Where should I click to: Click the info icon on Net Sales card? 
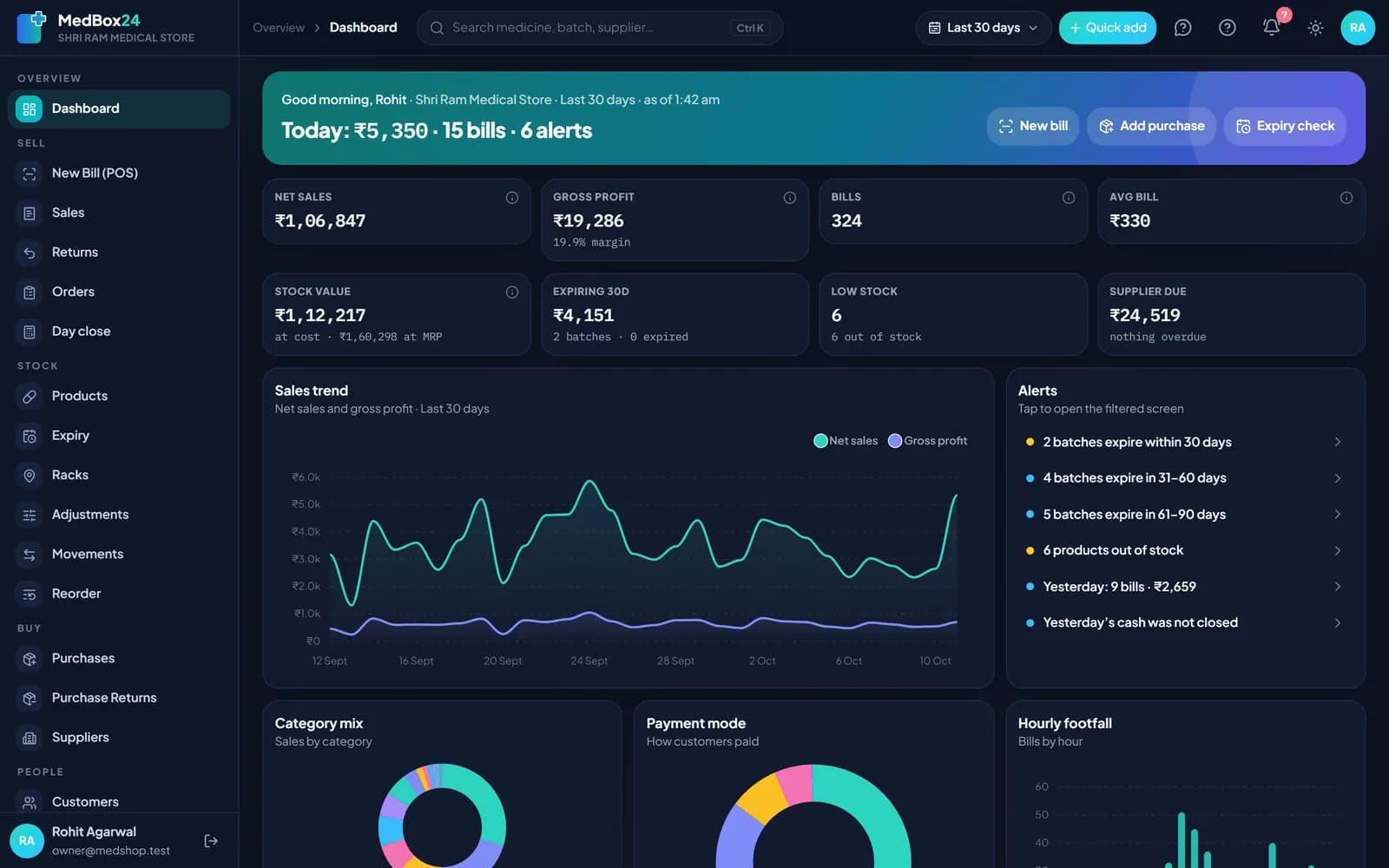click(x=512, y=198)
